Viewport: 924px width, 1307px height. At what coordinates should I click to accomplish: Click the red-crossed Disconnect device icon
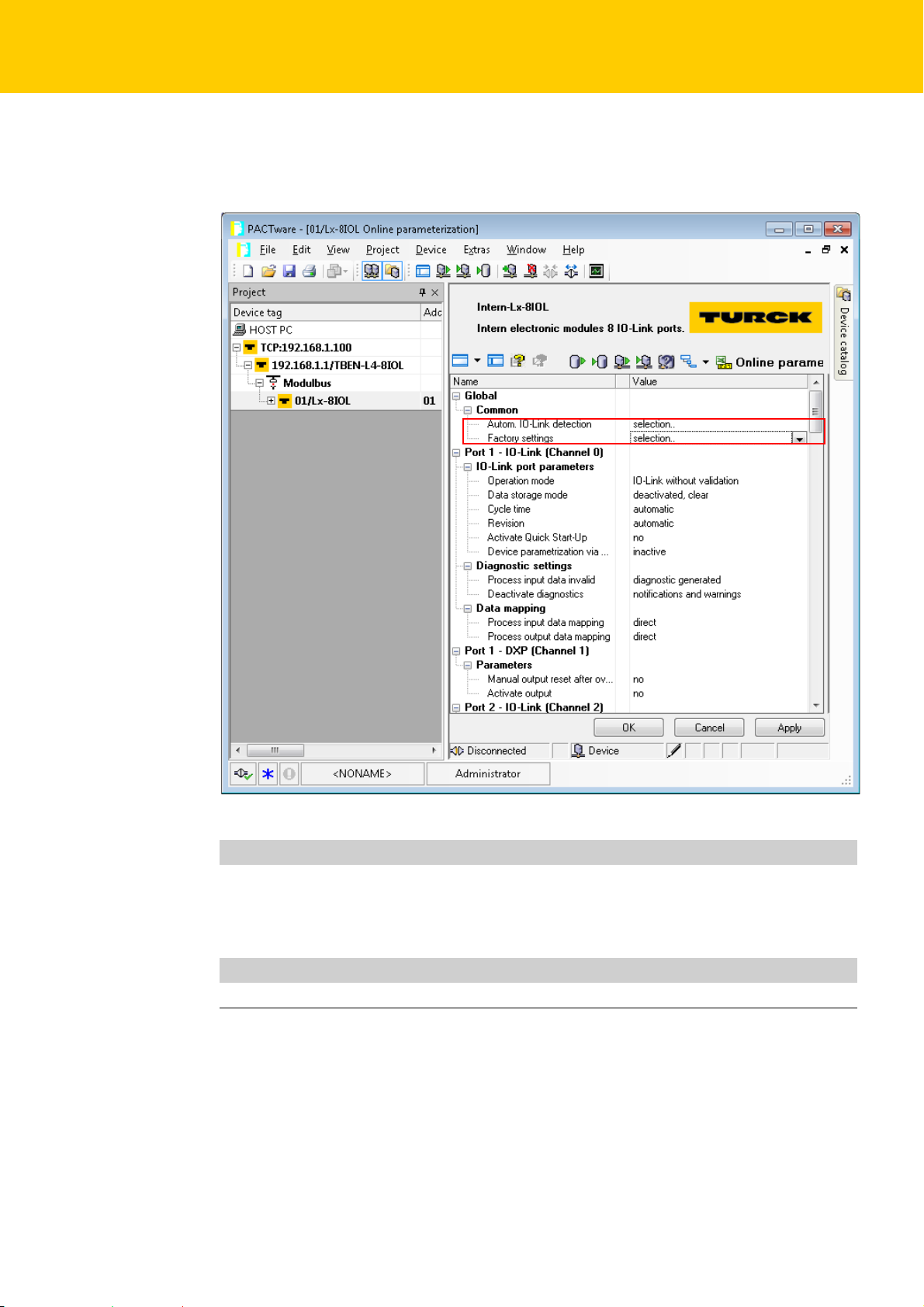pyautogui.click(x=531, y=271)
